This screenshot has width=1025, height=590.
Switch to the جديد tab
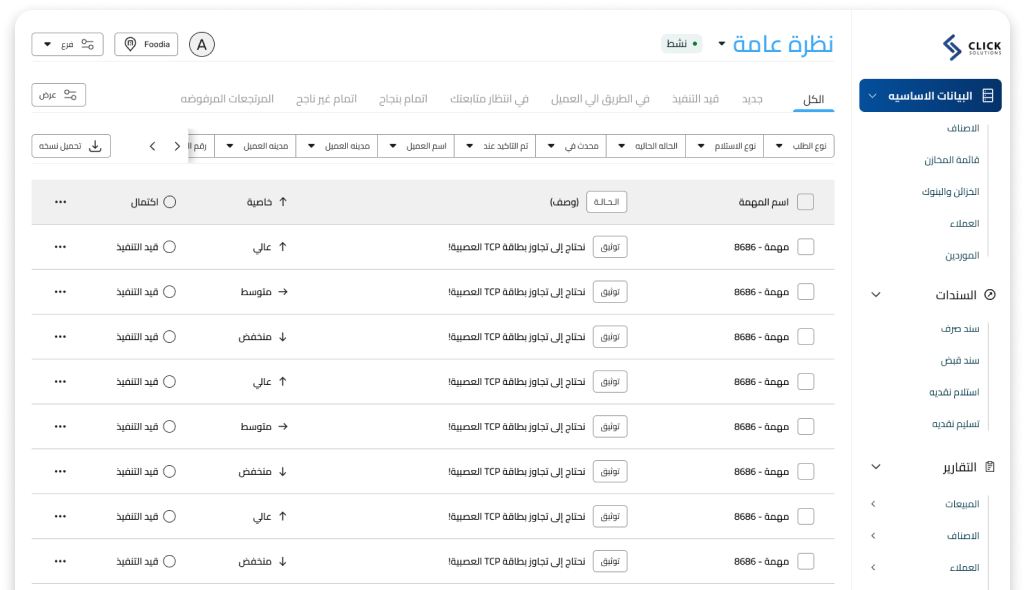point(751,99)
